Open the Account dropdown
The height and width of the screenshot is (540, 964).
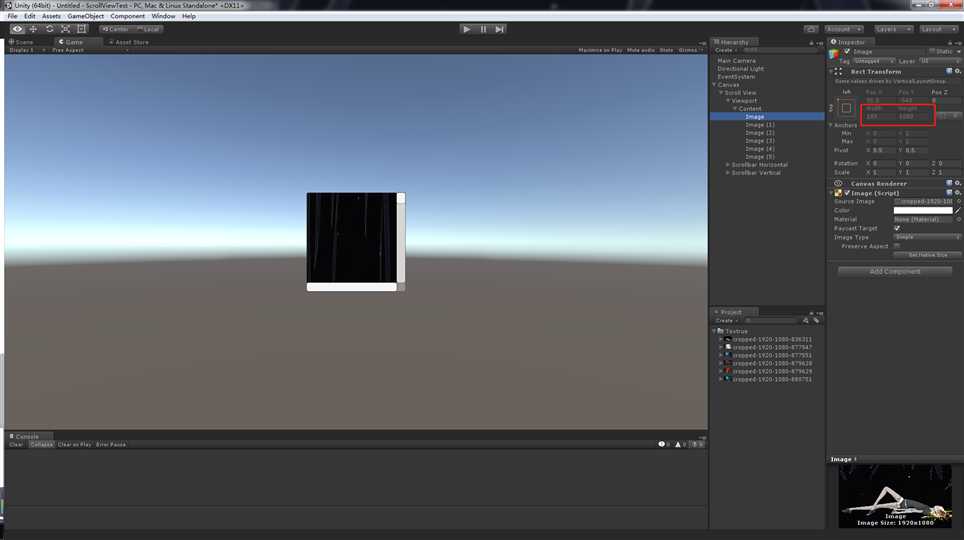pos(843,29)
